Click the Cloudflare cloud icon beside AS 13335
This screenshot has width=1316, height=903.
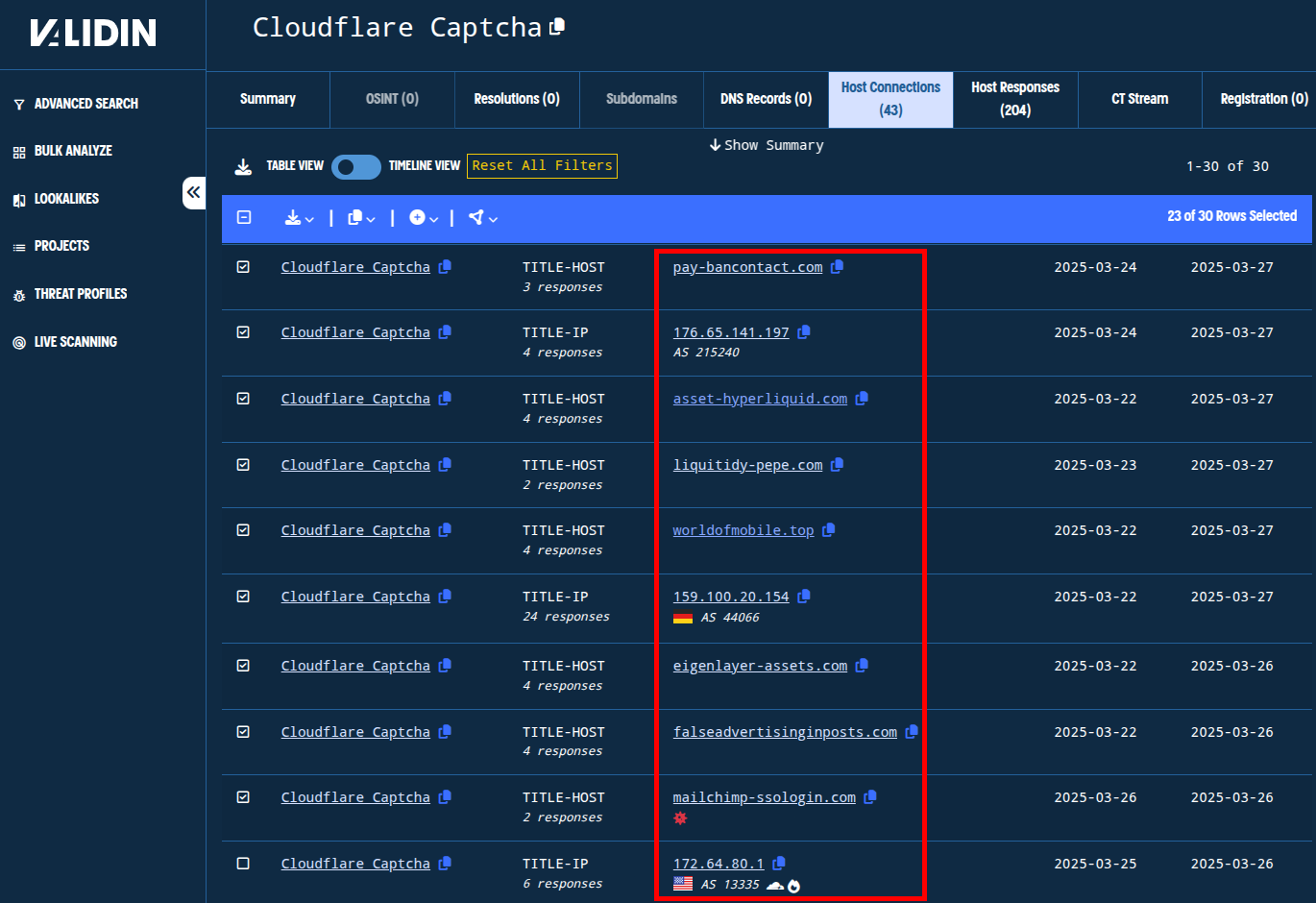click(x=775, y=885)
